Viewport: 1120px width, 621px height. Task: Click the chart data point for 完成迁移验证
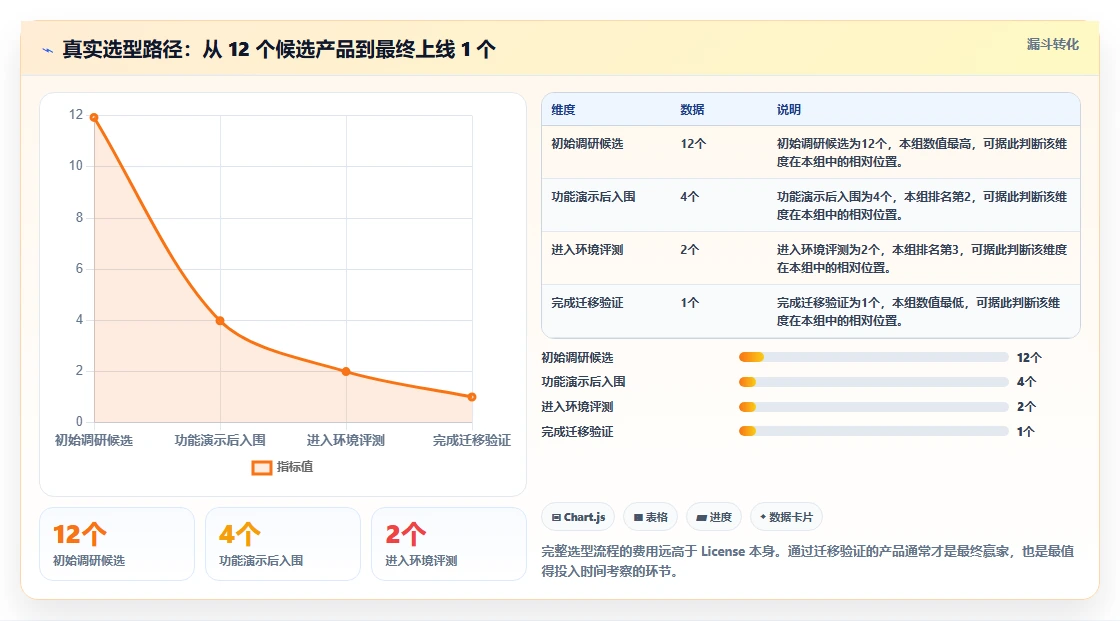471,397
